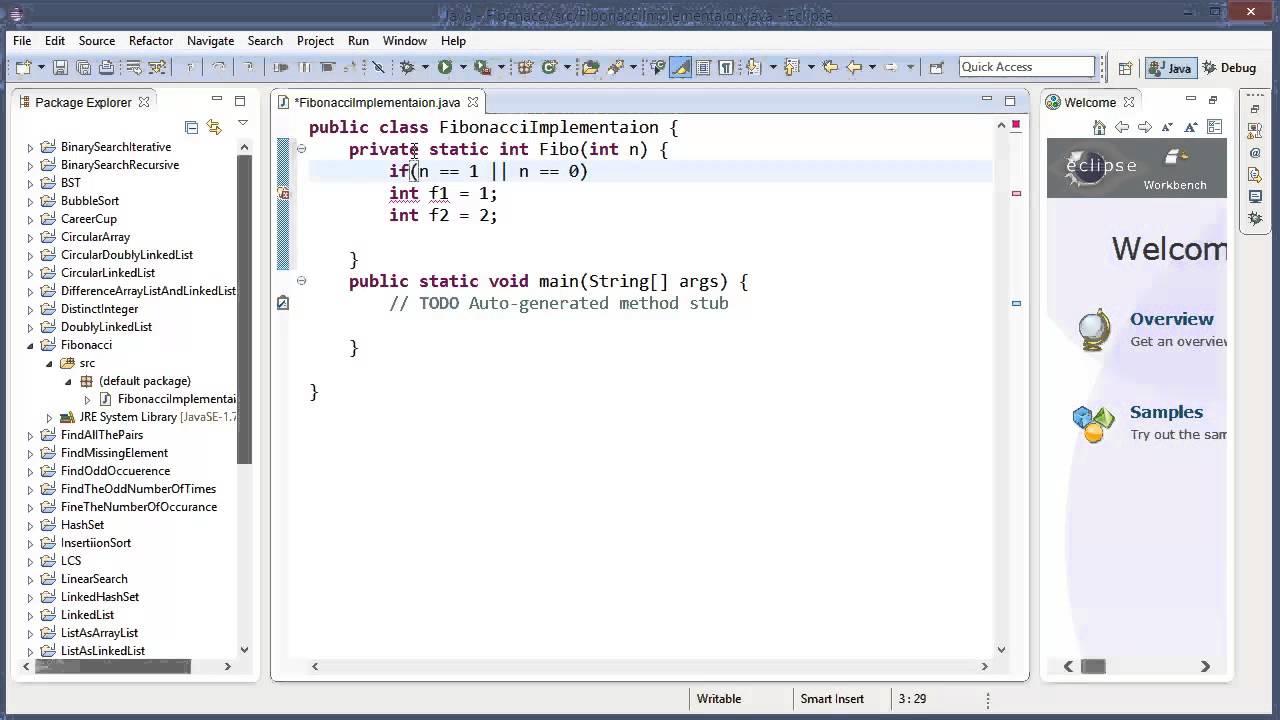
Task: Collapse the Fibonacci project node
Action: pos(30,345)
